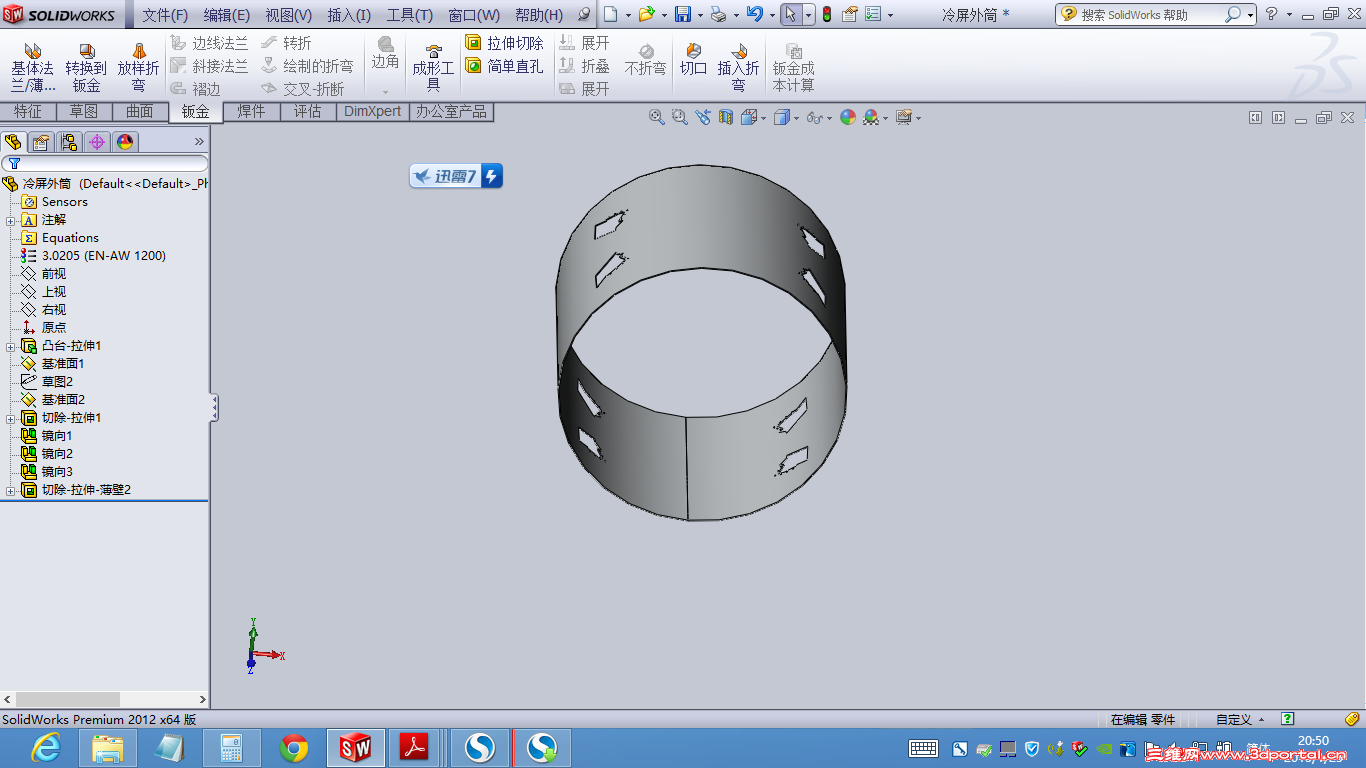Image resolution: width=1366 pixels, height=768 pixels.
Task: Expand the 切除-拉伸1 feature tree node
Action: click(10, 418)
